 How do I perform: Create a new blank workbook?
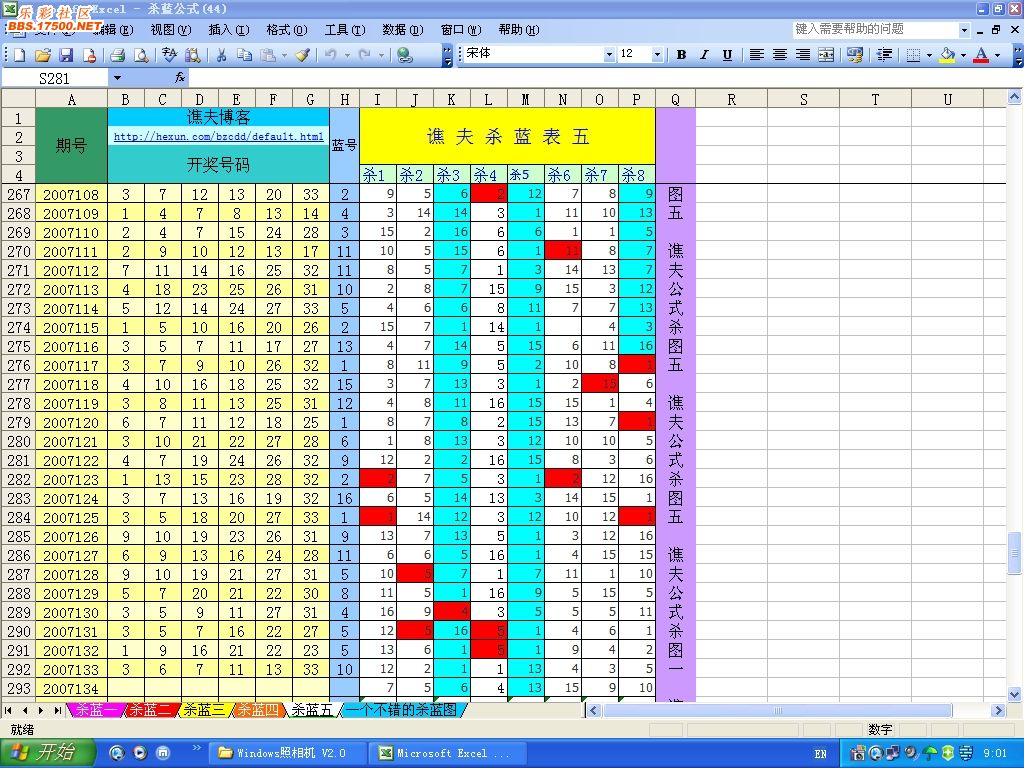tap(20, 55)
